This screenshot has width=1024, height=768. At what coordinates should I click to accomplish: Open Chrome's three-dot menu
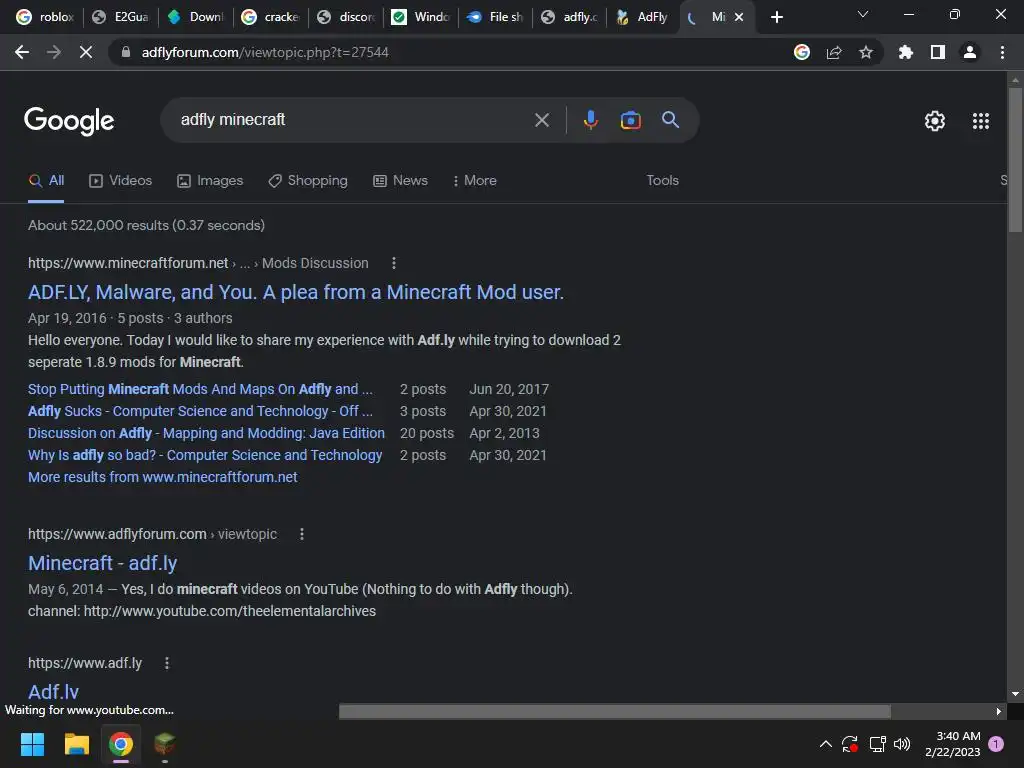[1002, 52]
